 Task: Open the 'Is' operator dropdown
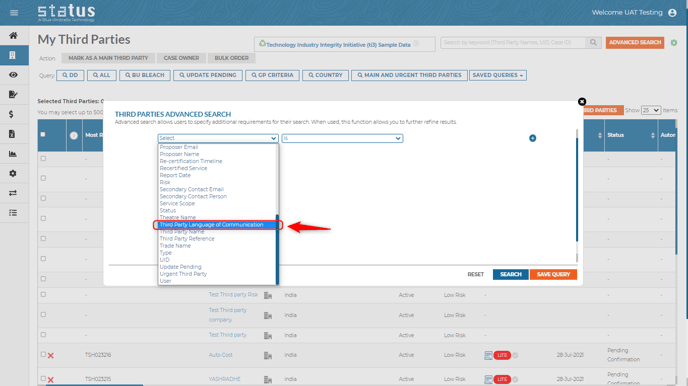pyautogui.click(x=342, y=138)
